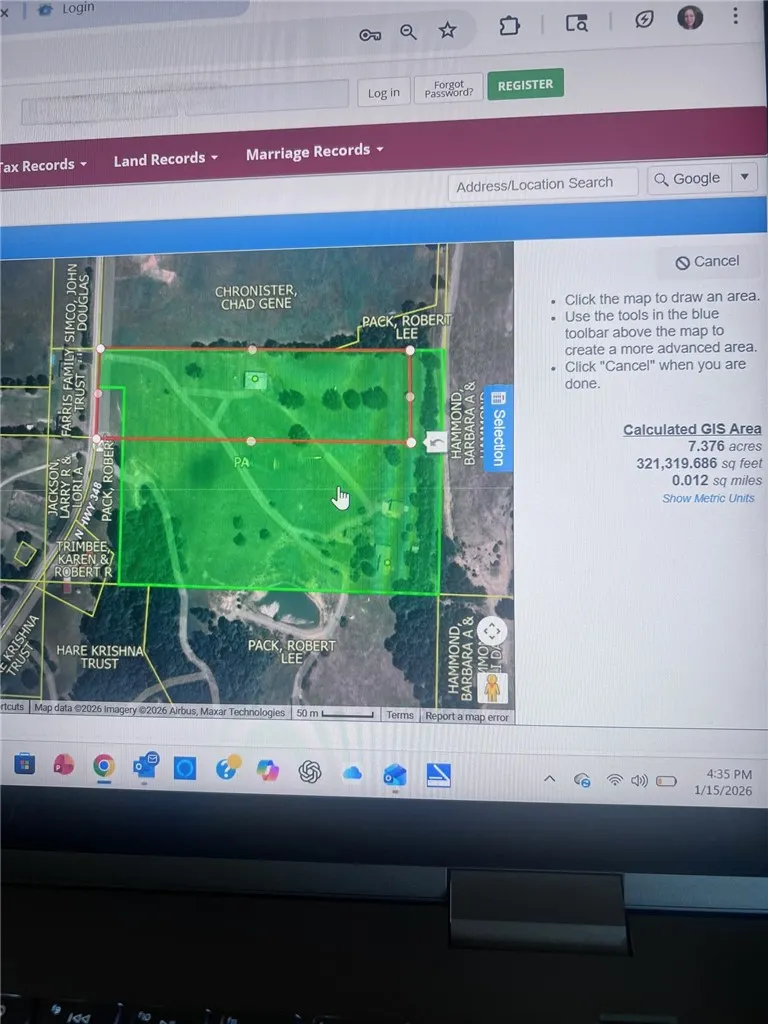Image resolution: width=768 pixels, height=1024 pixels.
Task: Click the Log in button
Action: tap(383, 92)
